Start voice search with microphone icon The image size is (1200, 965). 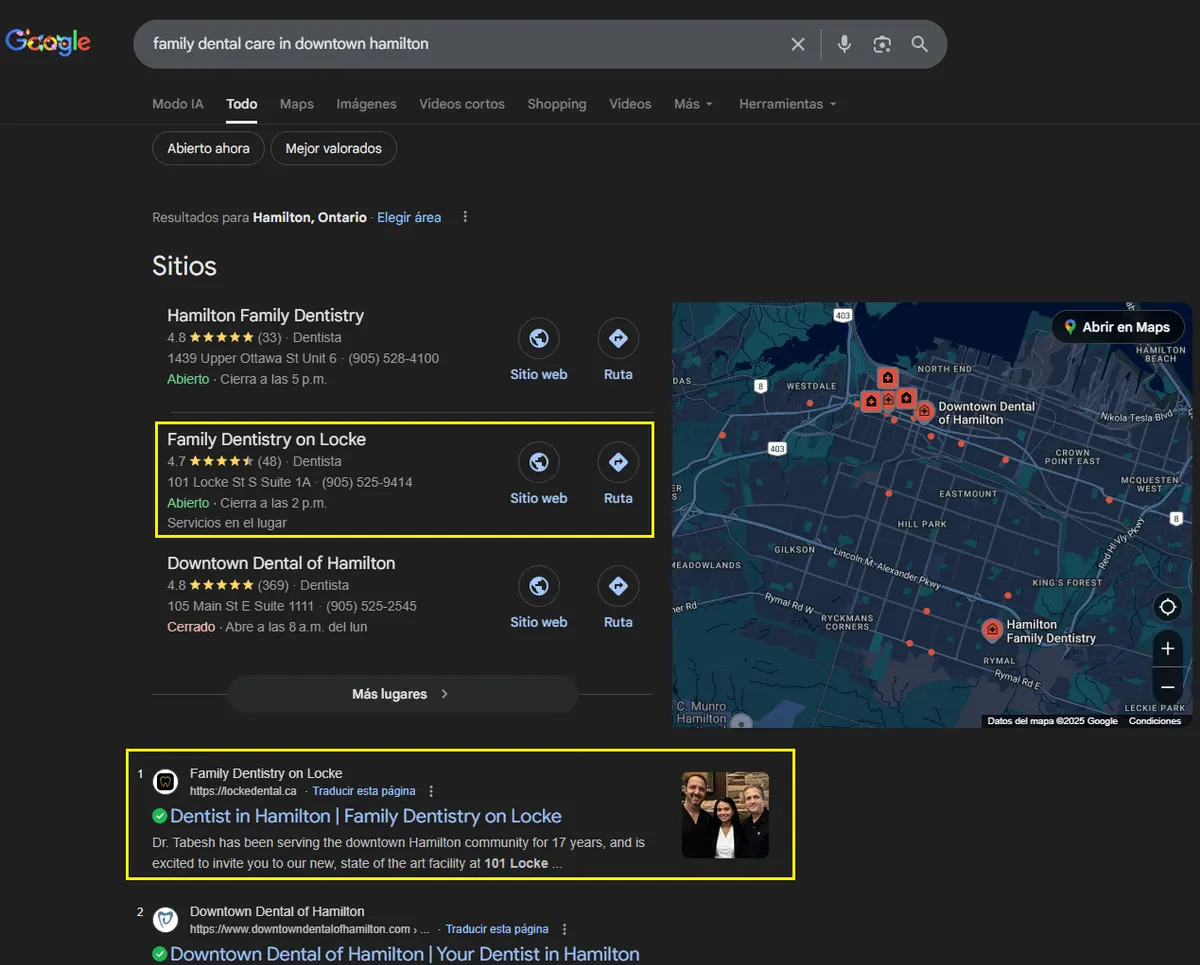pyautogui.click(x=845, y=44)
